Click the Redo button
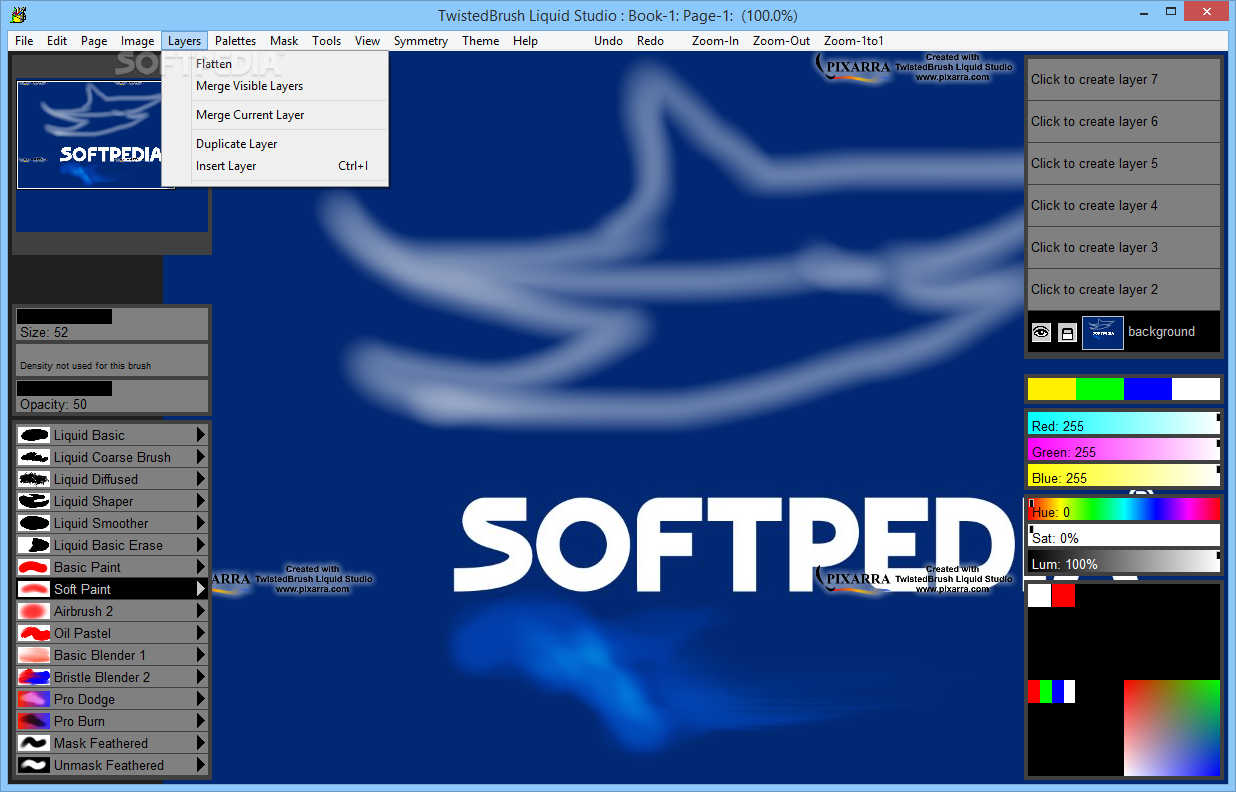 click(650, 41)
